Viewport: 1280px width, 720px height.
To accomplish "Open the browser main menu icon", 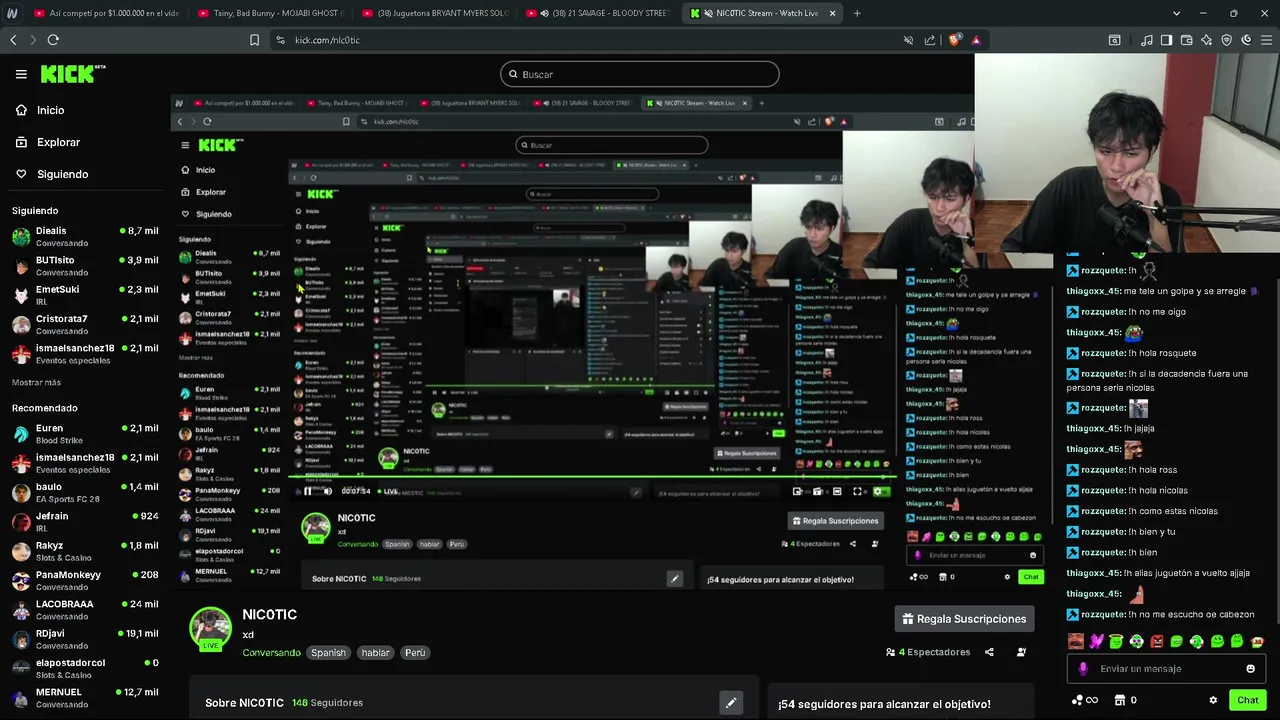I will (1266, 40).
